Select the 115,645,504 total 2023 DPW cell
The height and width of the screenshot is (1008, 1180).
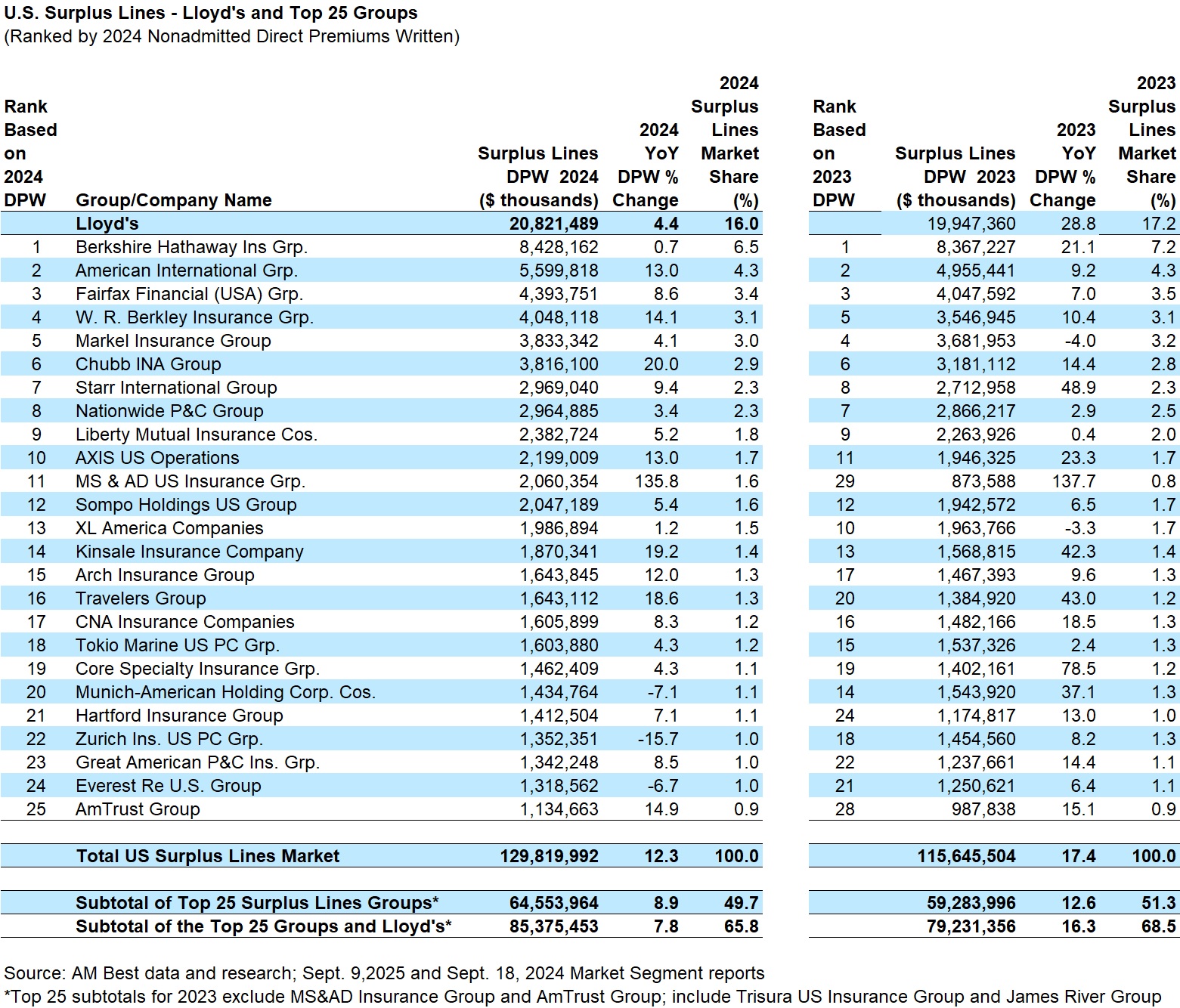[x=966, y=856]
